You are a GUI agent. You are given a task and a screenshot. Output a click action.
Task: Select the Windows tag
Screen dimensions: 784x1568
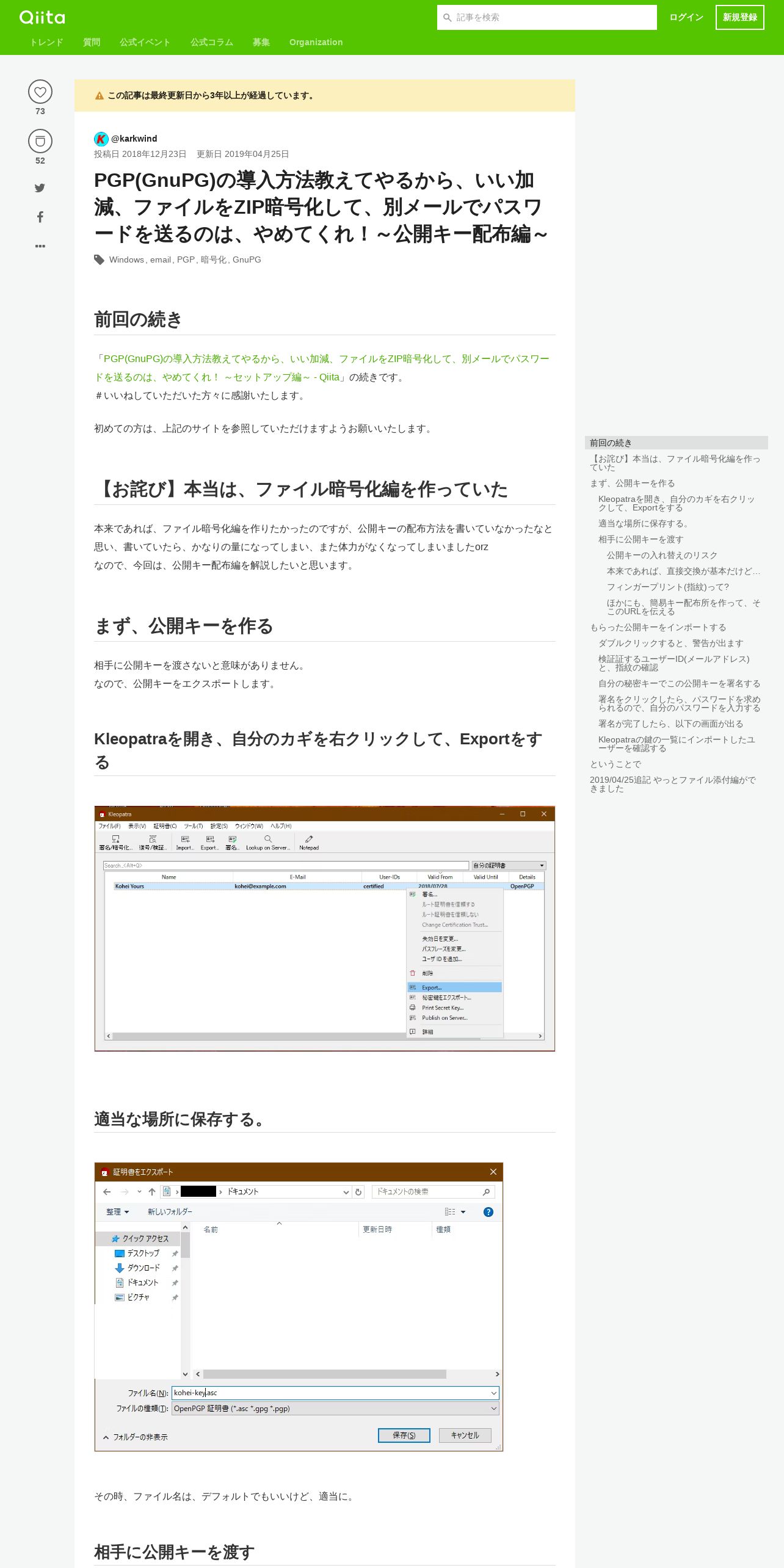tap(126, 260)
